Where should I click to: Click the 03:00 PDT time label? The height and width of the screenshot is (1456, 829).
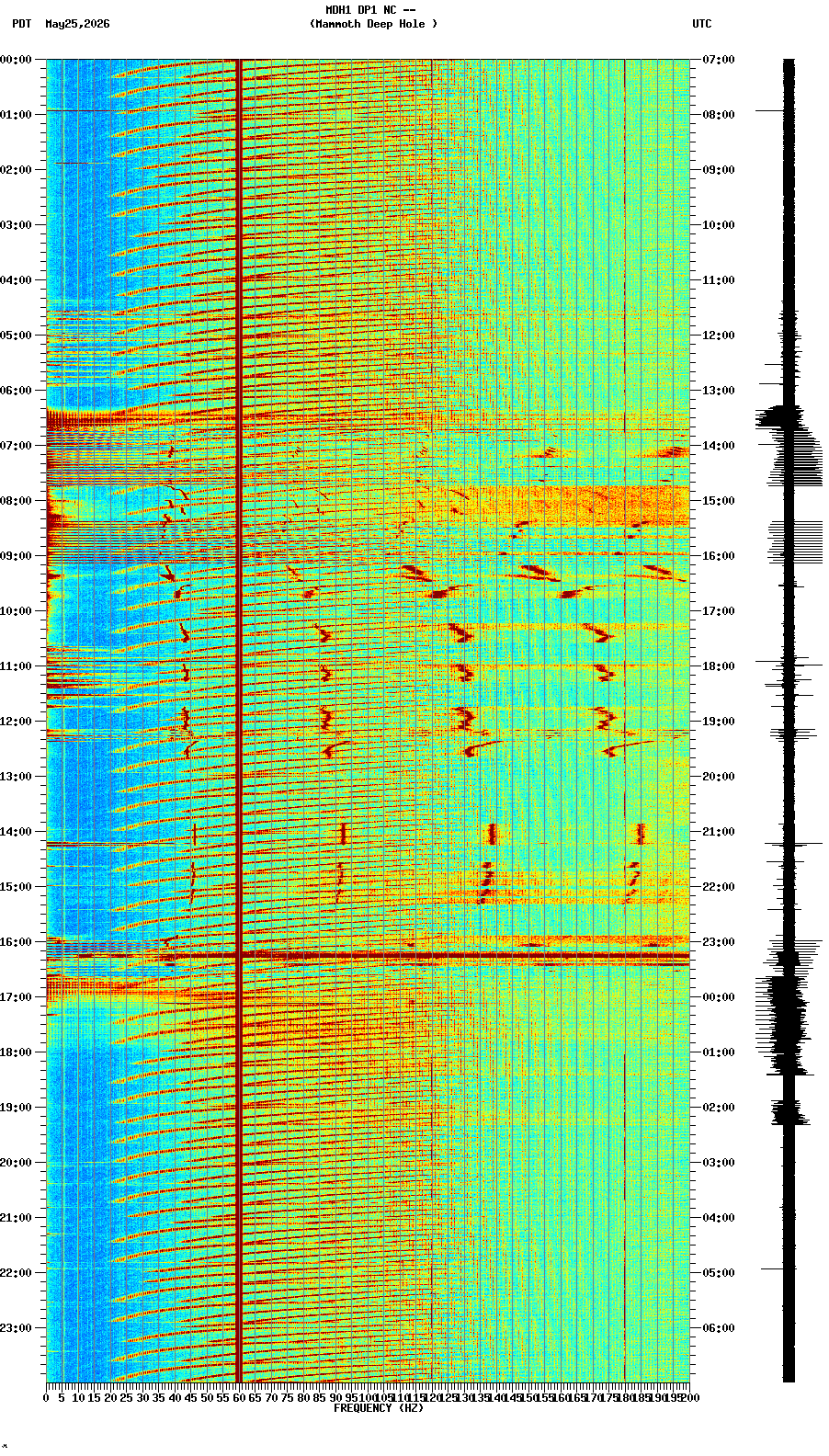click(x=17, y=225)
